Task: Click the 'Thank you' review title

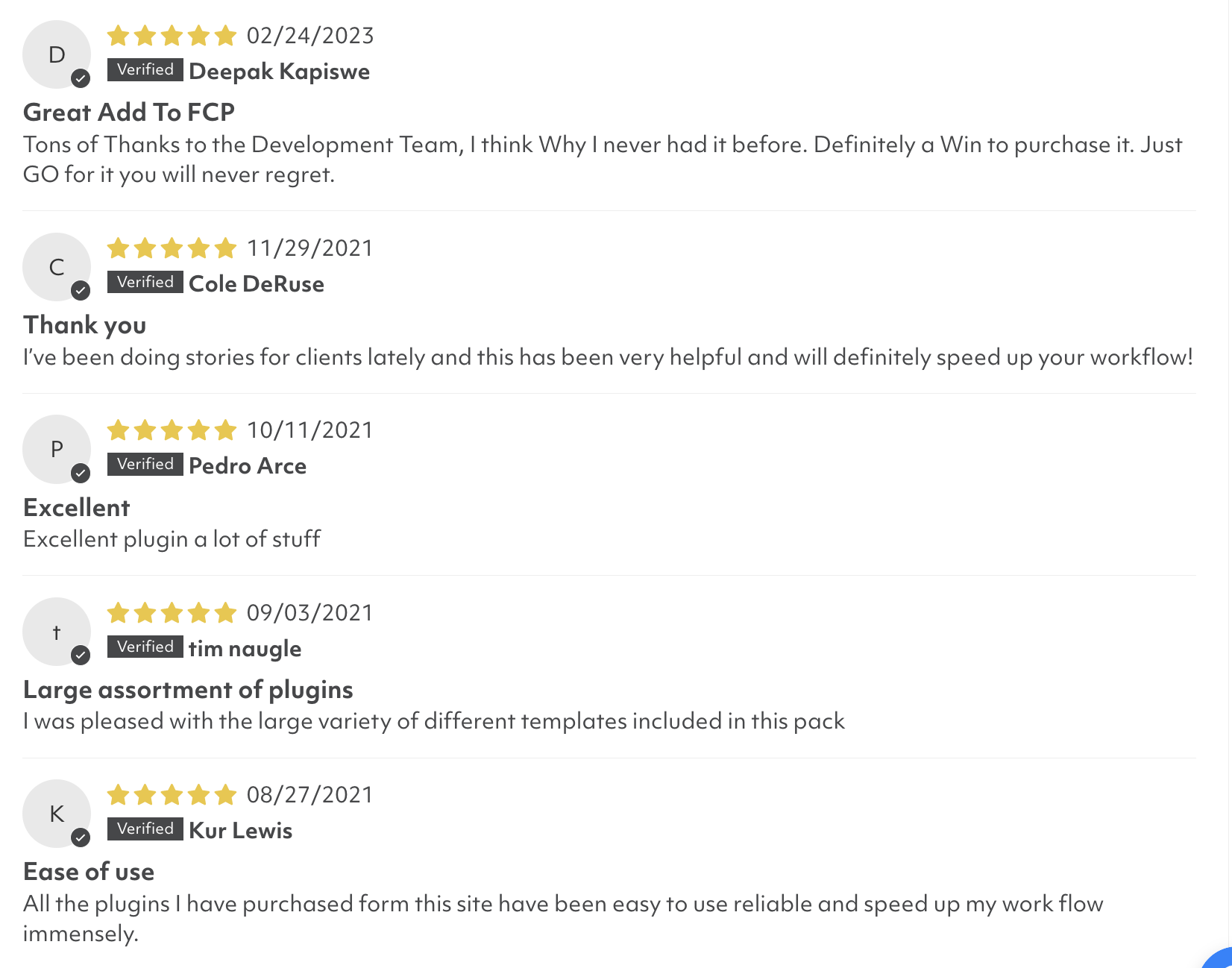Action: click(85, 325)
